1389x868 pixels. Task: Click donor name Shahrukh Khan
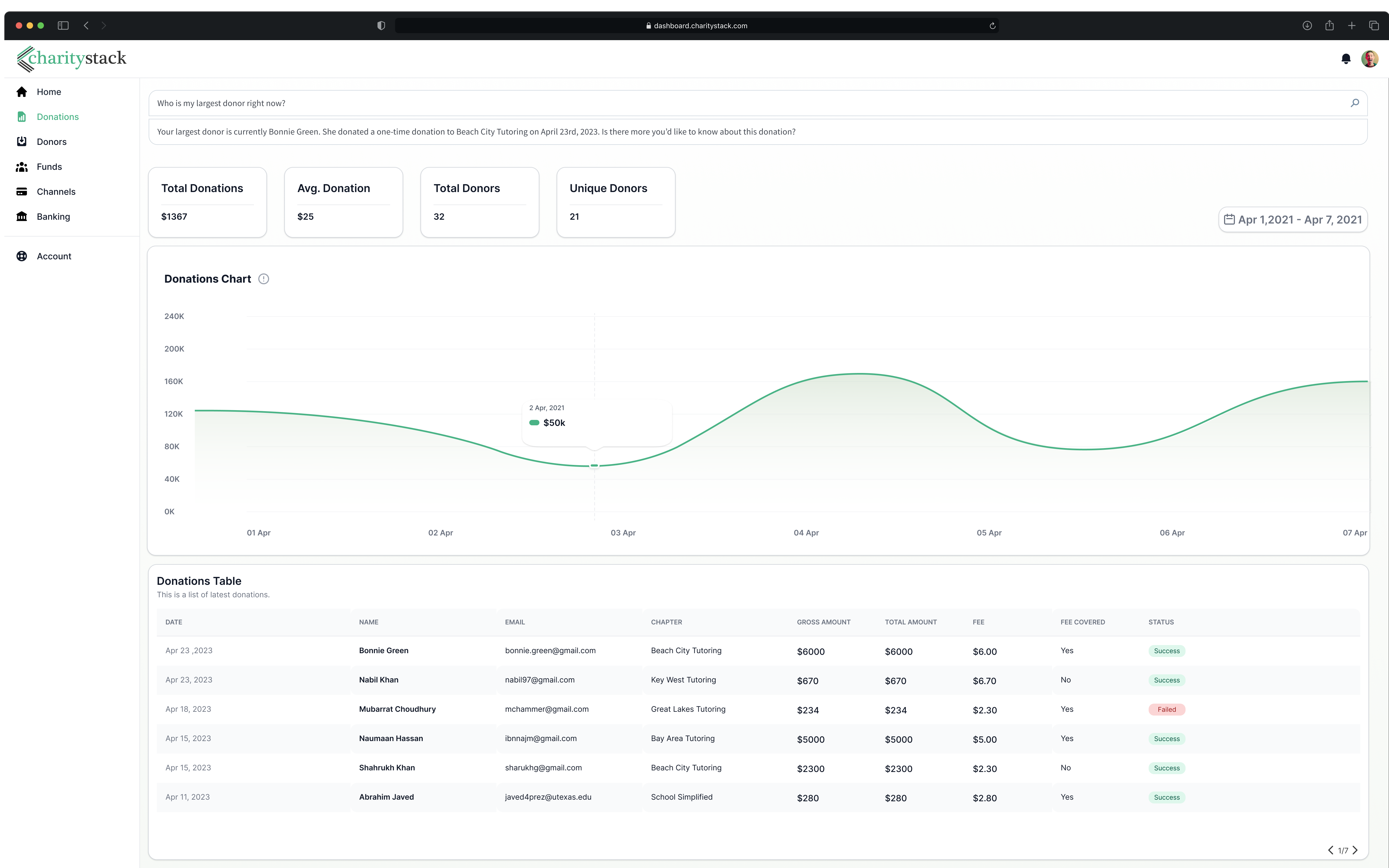[387, 768]
